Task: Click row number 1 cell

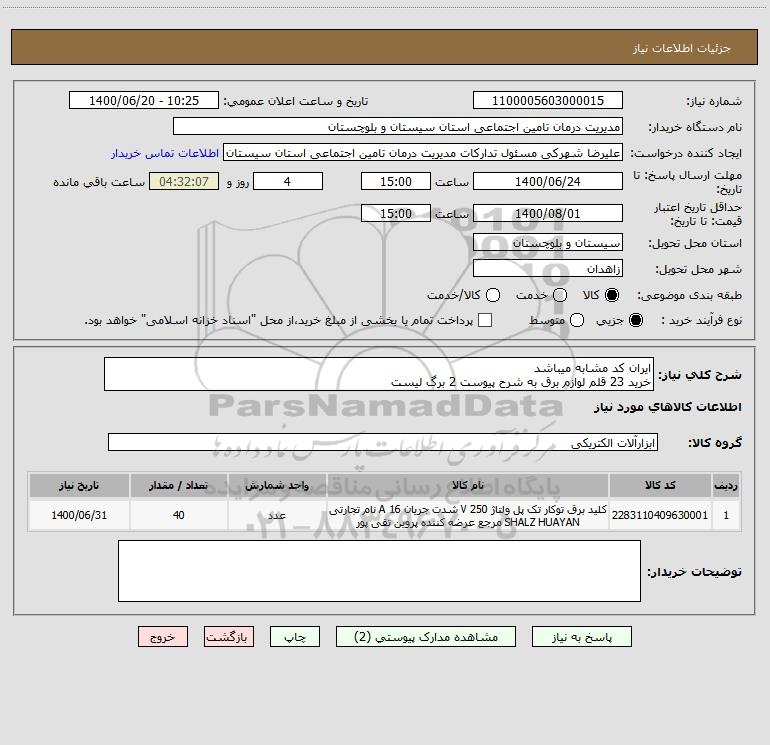Action: [x=726, y=515]
